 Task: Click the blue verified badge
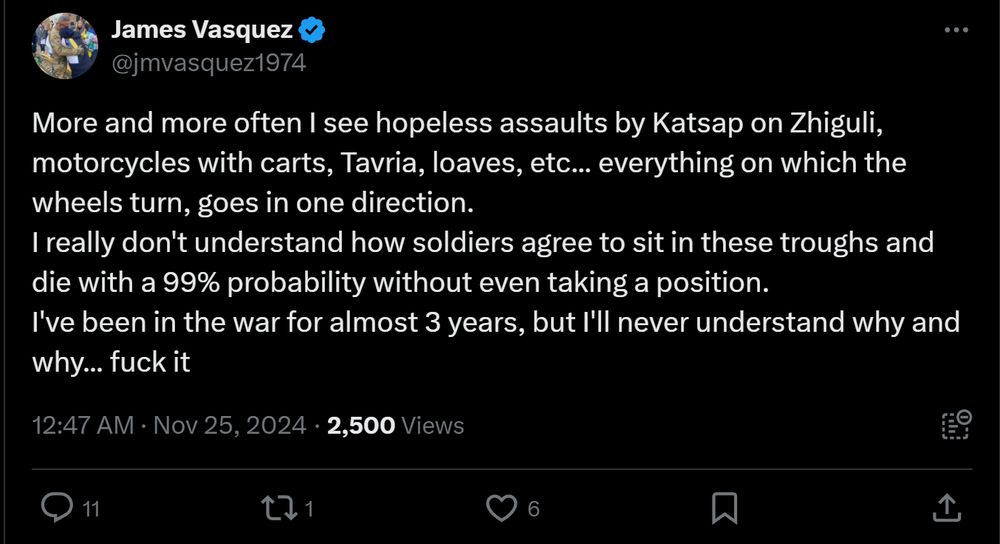pos(313,31)
